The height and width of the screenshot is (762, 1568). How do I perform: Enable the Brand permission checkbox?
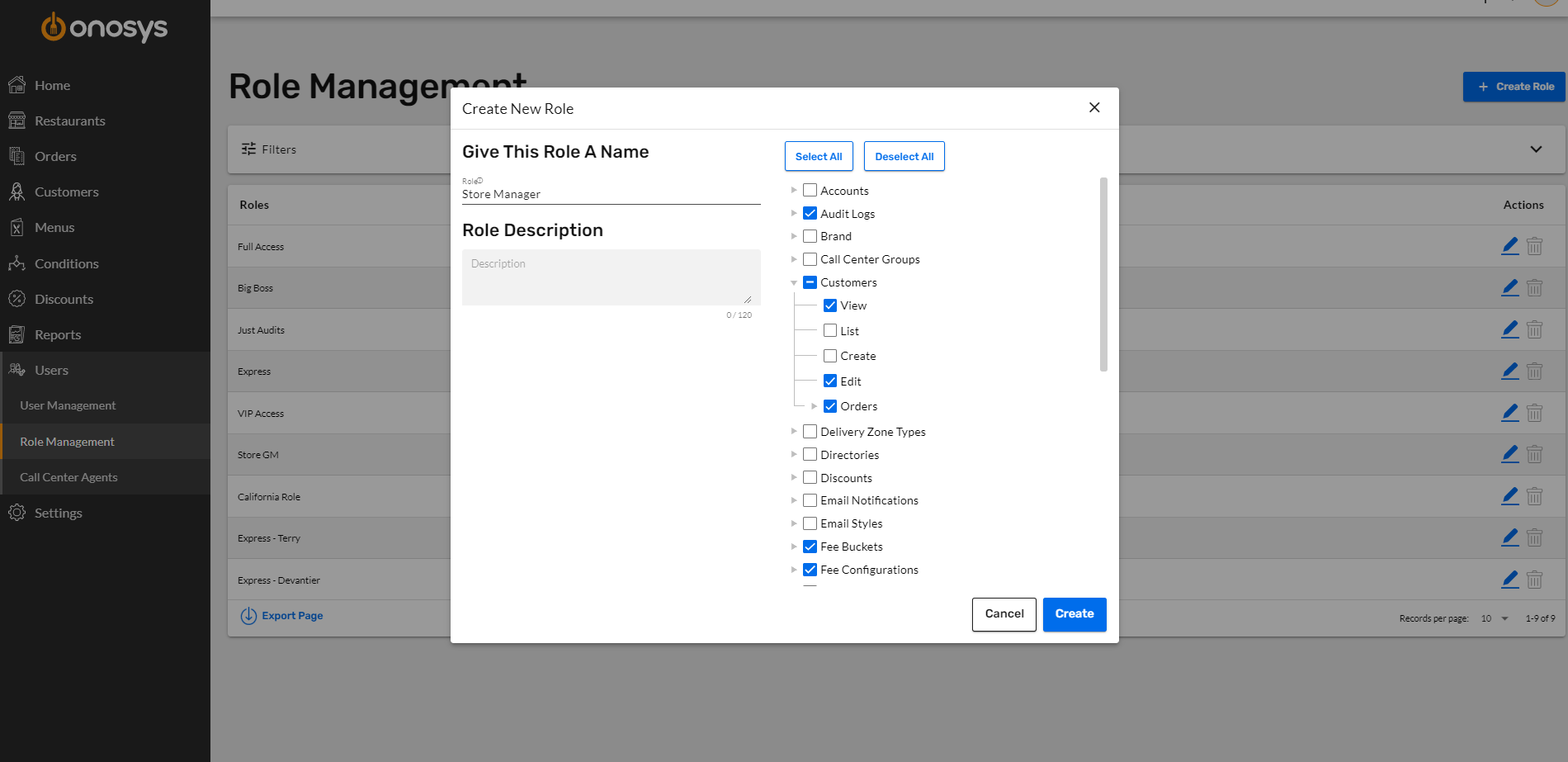point(810,235)
